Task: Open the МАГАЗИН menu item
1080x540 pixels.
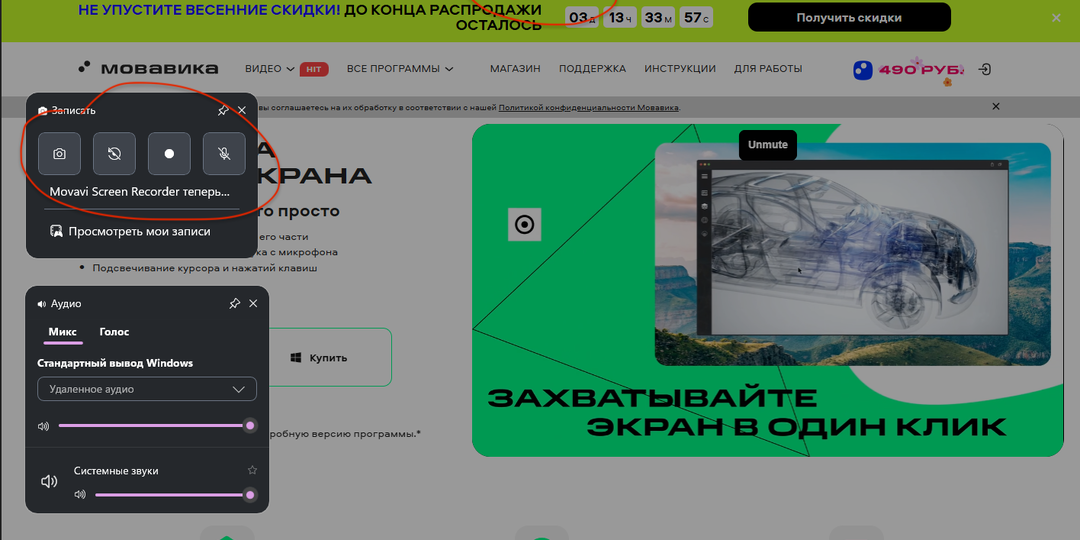Action: 515,69
